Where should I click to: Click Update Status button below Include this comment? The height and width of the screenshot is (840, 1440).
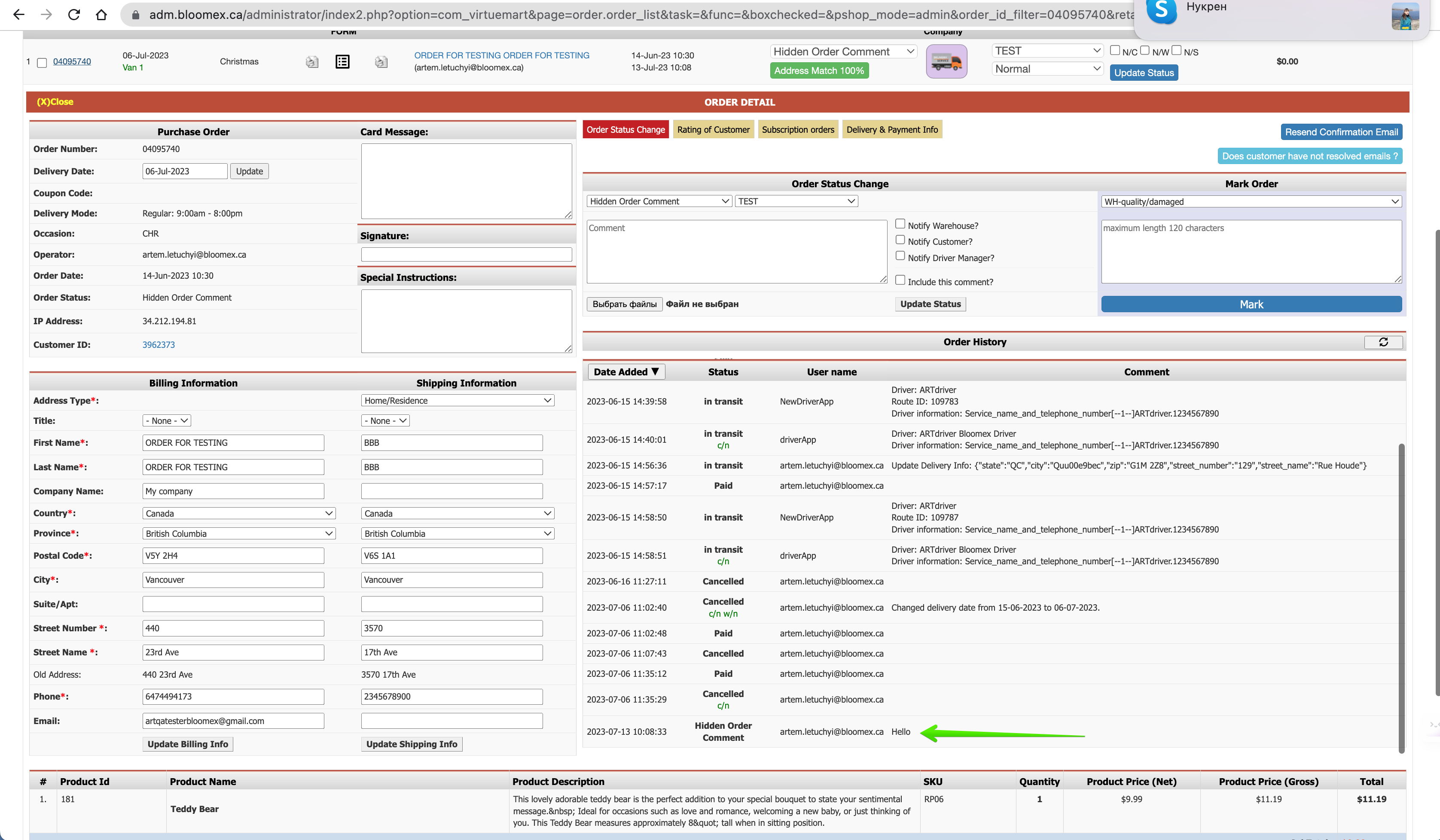(x=930, y=304)
